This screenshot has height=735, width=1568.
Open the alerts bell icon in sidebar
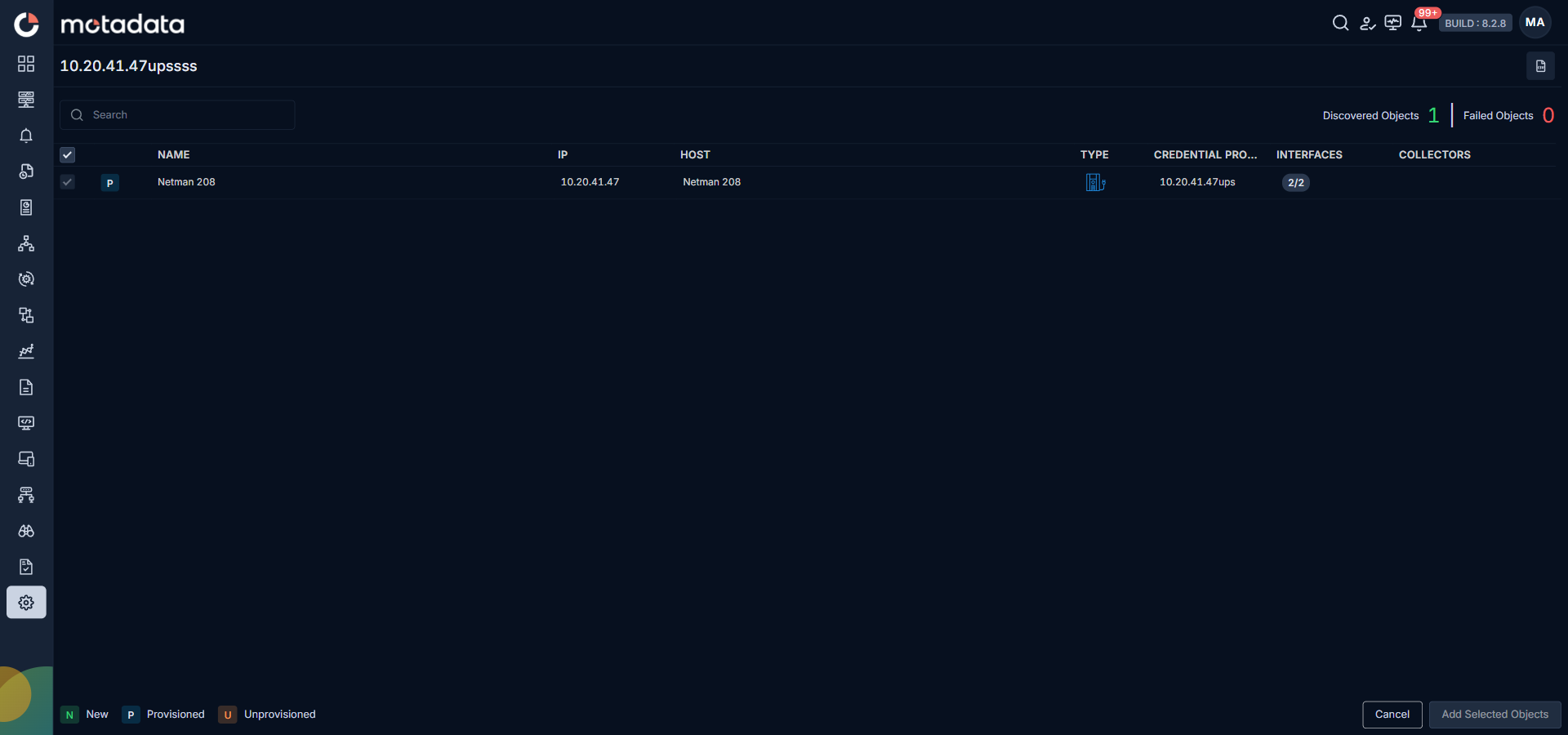[x=26, y=136]
